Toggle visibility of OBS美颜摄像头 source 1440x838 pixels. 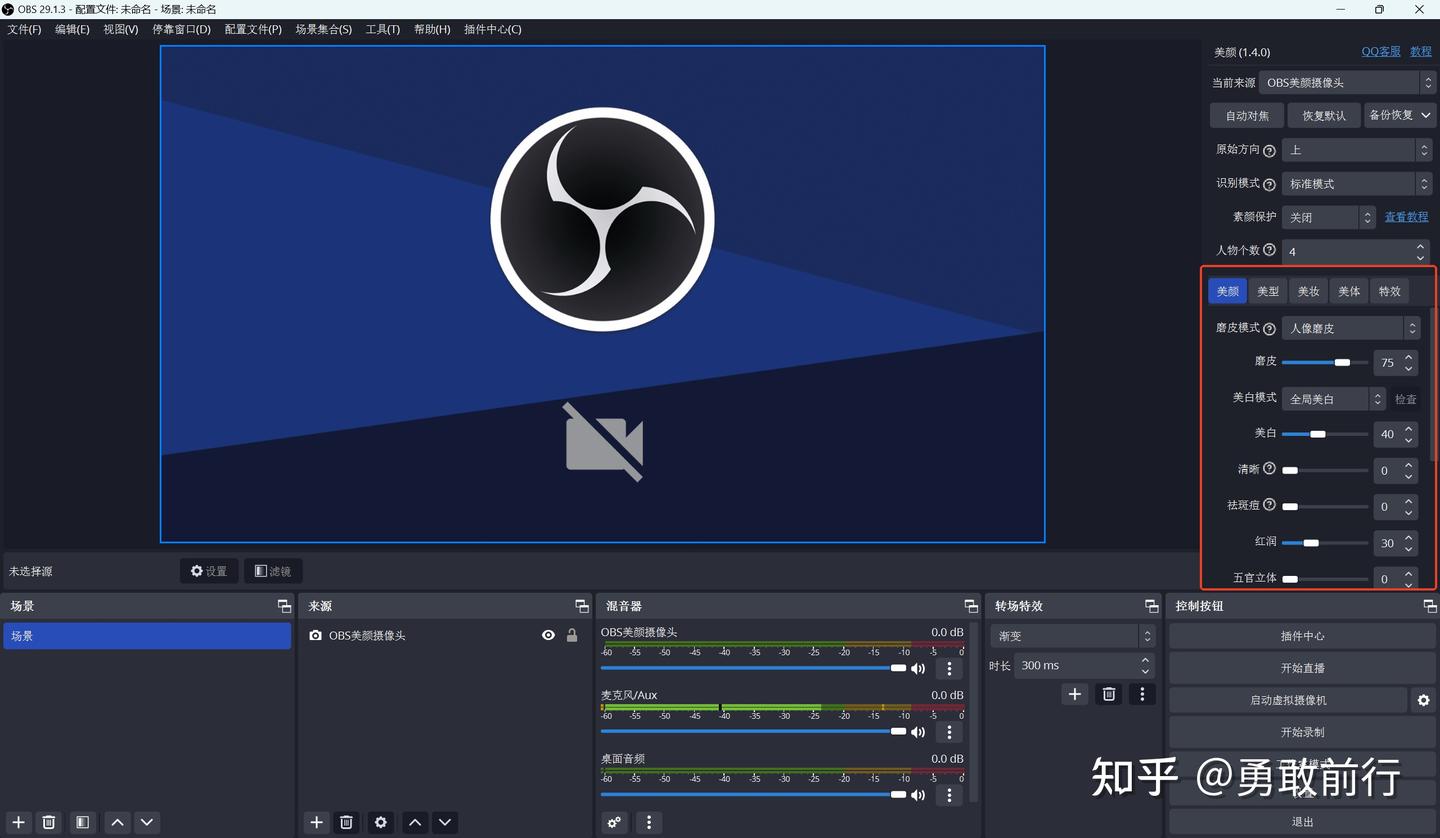pyautogui.click(x=548, y=635)
